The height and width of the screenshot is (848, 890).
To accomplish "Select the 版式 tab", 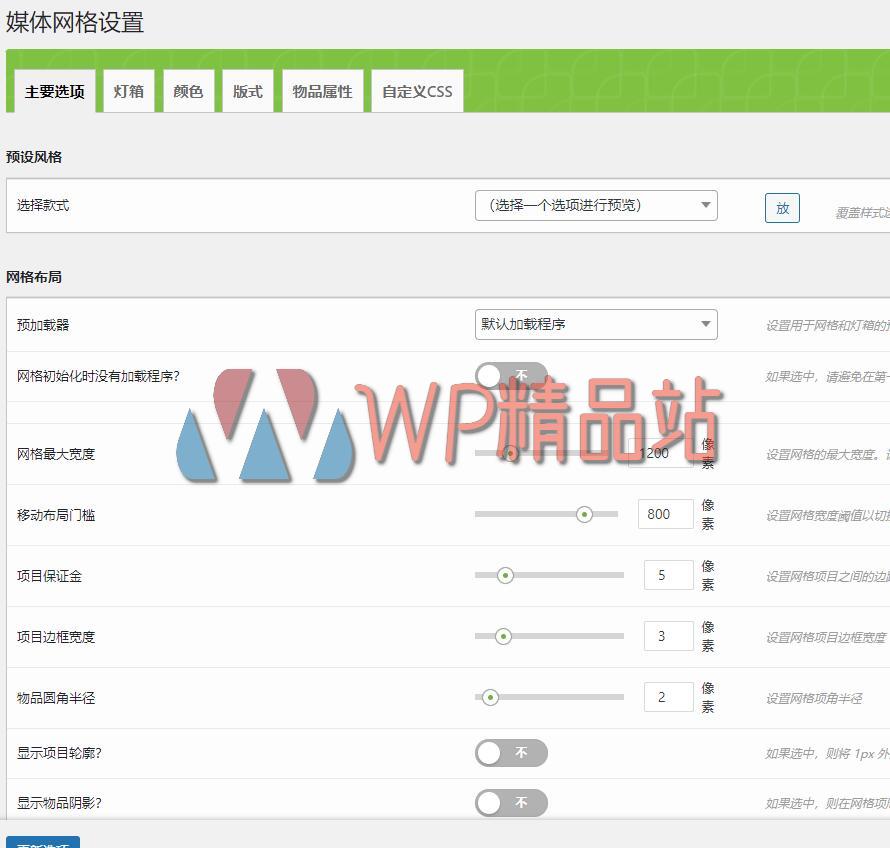I will point(247,90).
